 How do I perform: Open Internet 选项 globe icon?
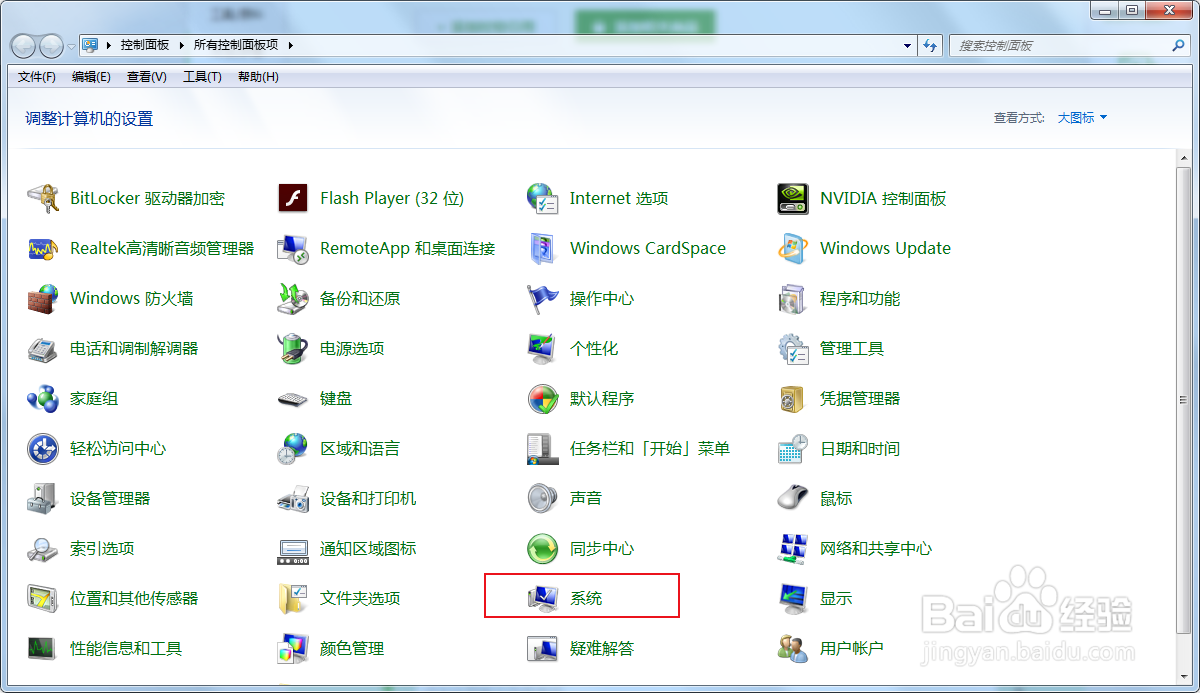543,198
